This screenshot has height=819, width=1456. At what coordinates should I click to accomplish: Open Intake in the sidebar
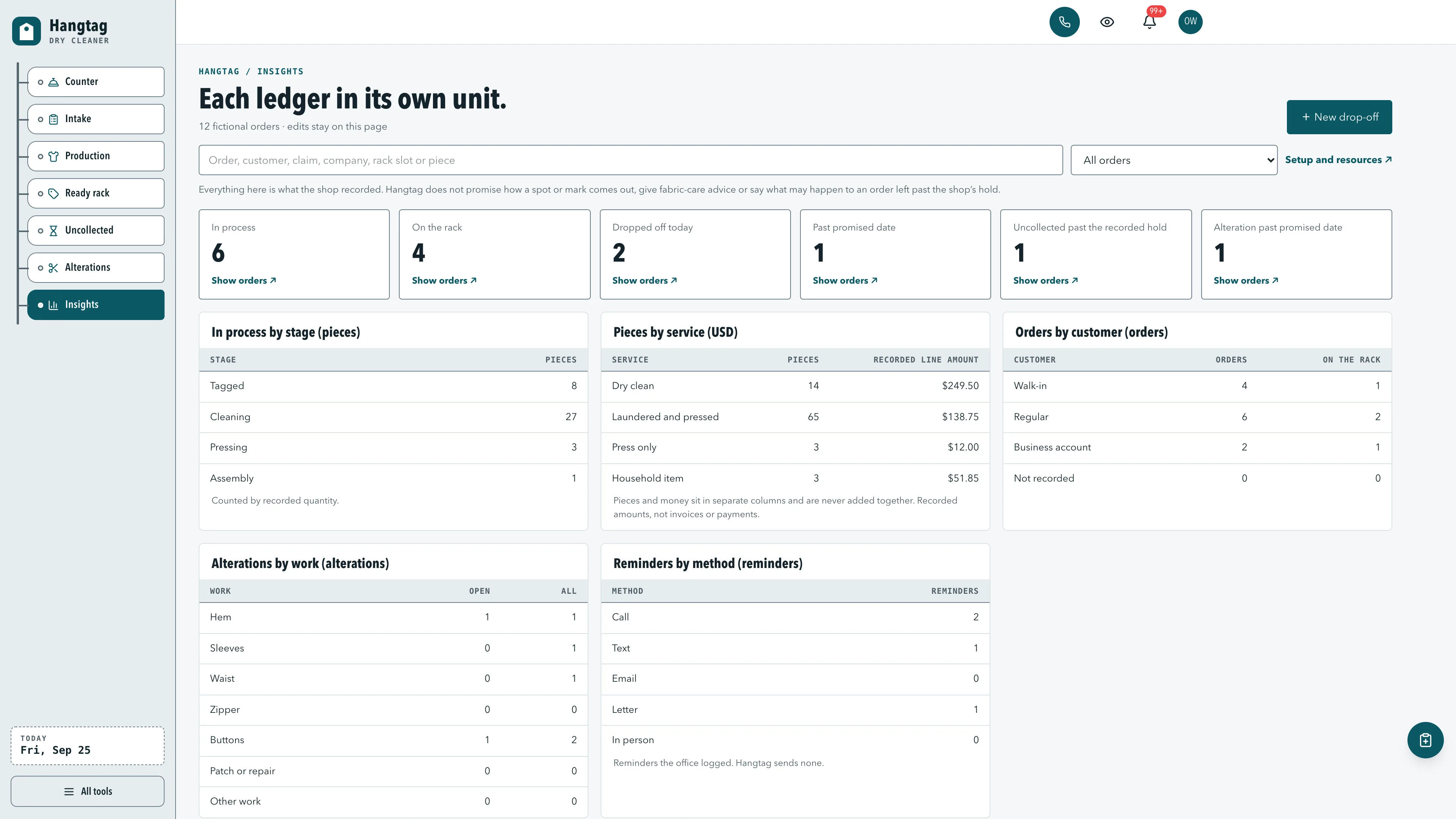click(x=96, y=119)
